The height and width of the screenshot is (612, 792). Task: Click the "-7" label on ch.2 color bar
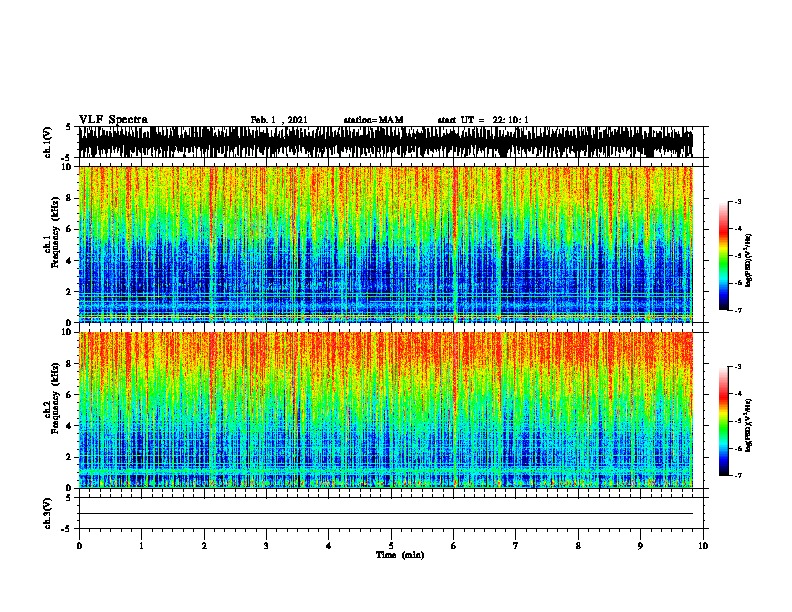pyautogui.click(x=737, y=476)
